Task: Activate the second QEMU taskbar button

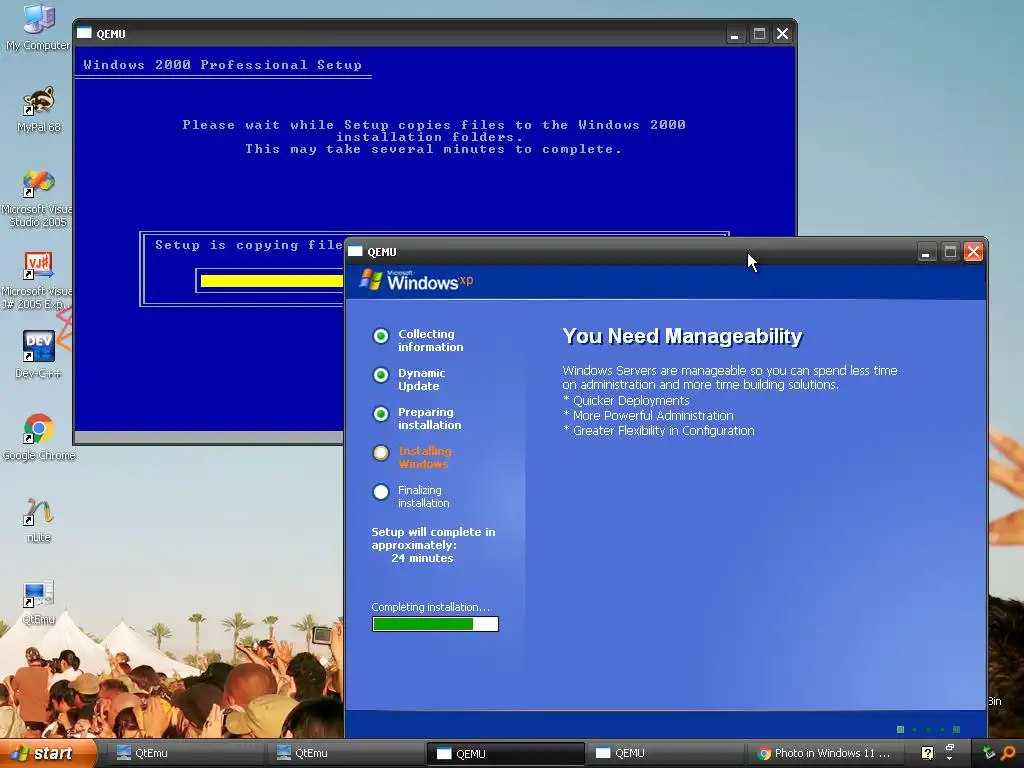Action: [664, 753]
